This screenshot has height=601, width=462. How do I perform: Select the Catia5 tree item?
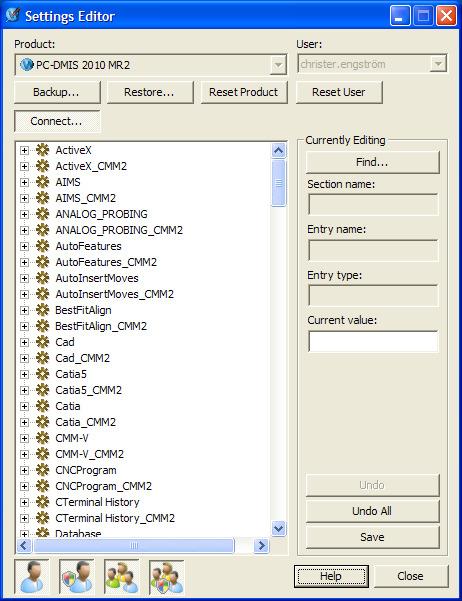click(71, 374)
